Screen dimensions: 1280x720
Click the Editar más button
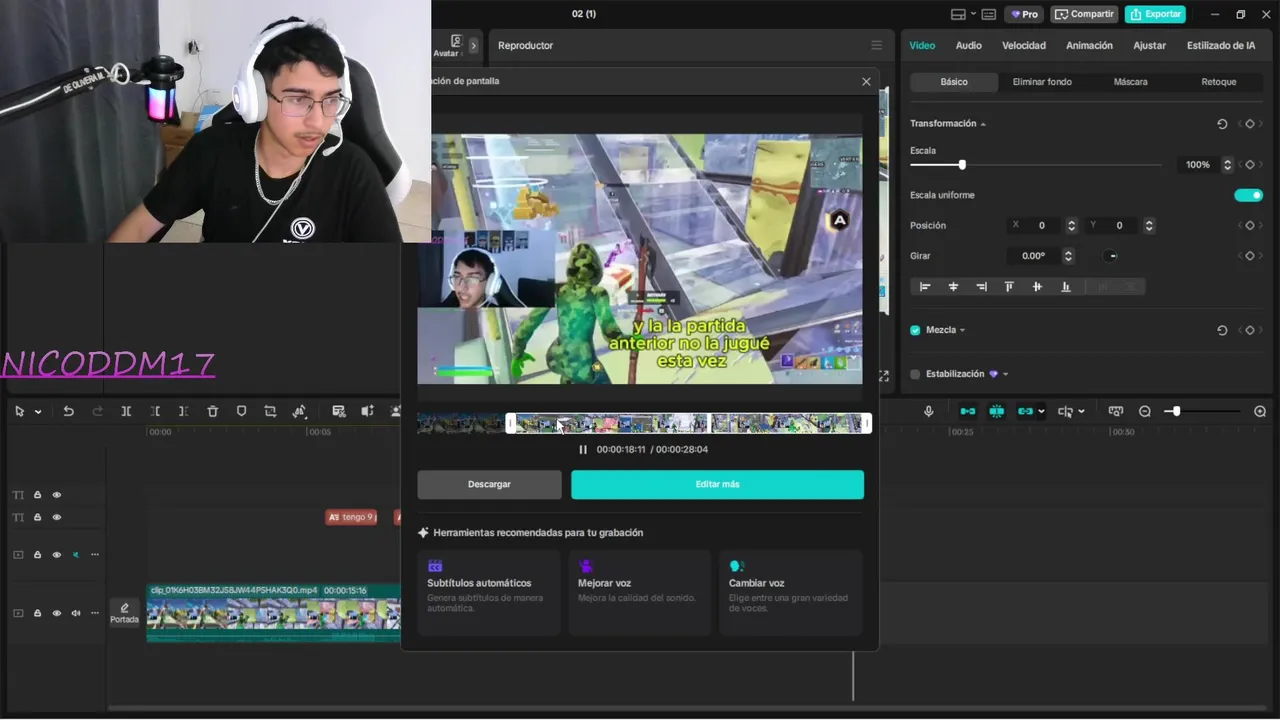click(x=717, y=484)
